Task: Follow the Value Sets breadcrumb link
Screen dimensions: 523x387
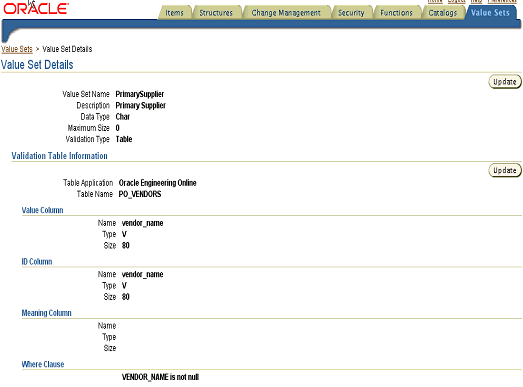Action: point(17,49)
